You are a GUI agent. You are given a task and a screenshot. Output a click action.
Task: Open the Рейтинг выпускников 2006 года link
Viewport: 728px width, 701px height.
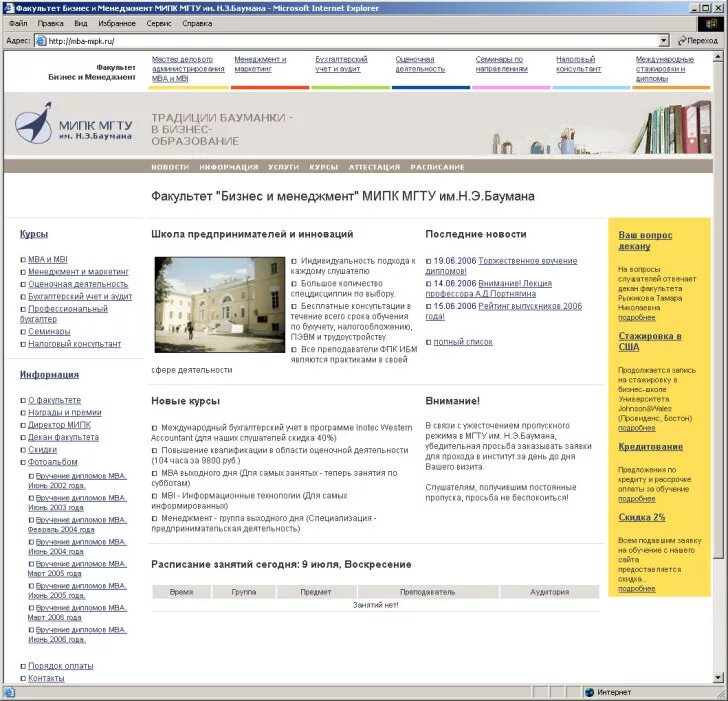[504, 311]
